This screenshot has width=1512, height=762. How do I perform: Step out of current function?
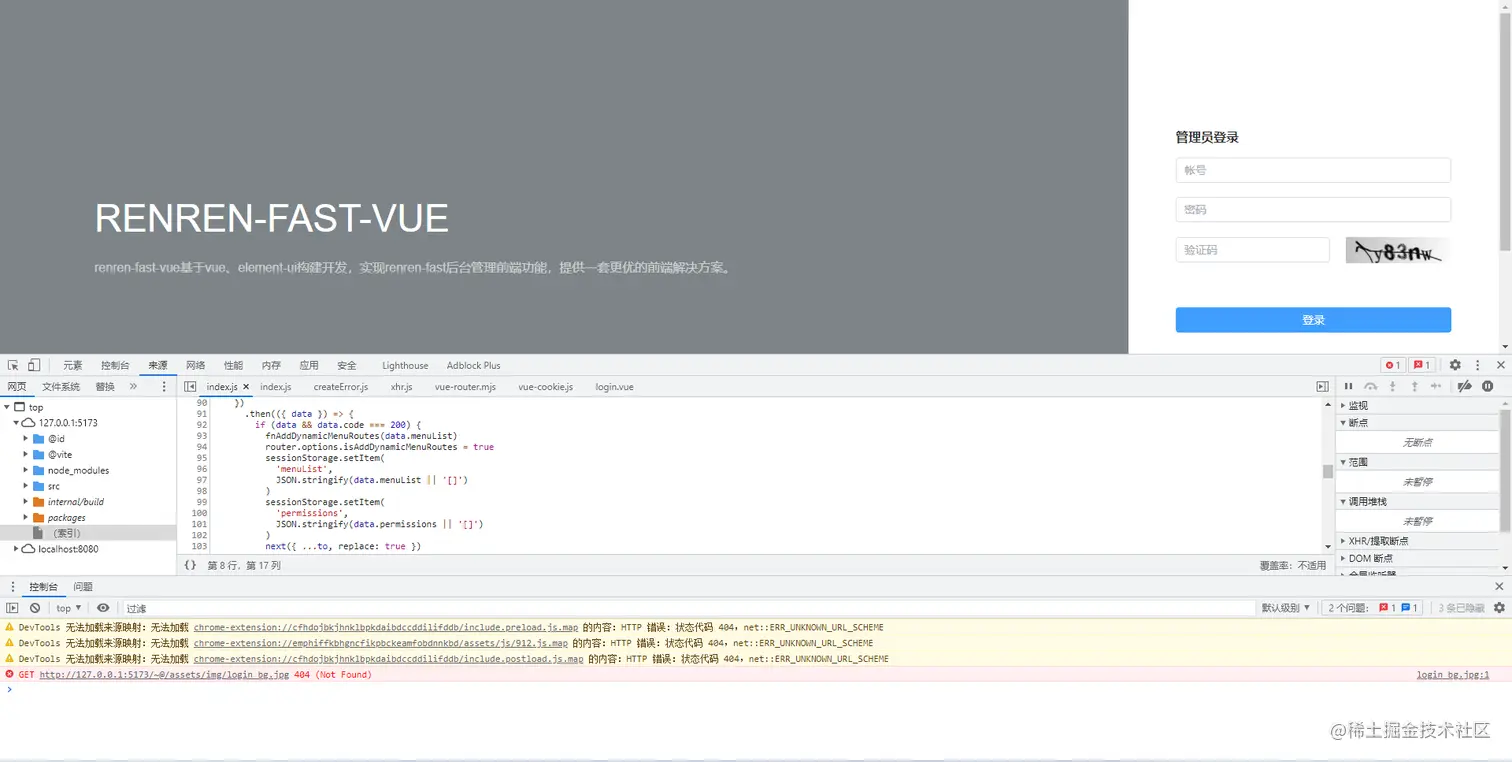(x=1414, y=386)
